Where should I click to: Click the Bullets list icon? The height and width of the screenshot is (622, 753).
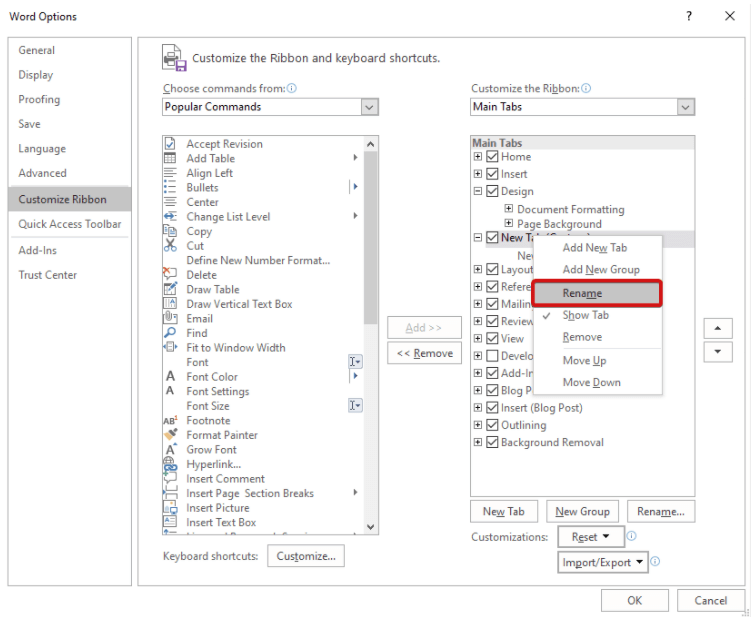[170, 187]
